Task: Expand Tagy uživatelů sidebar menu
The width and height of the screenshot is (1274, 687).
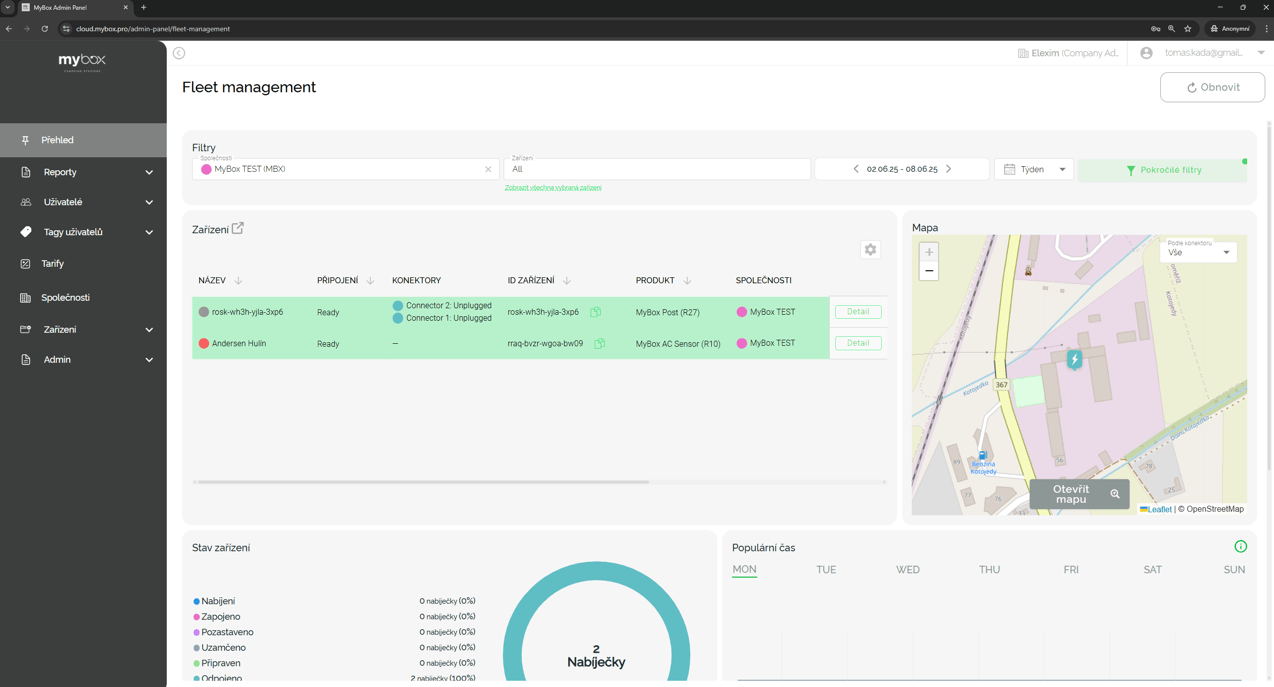Action: coord(83,232)
